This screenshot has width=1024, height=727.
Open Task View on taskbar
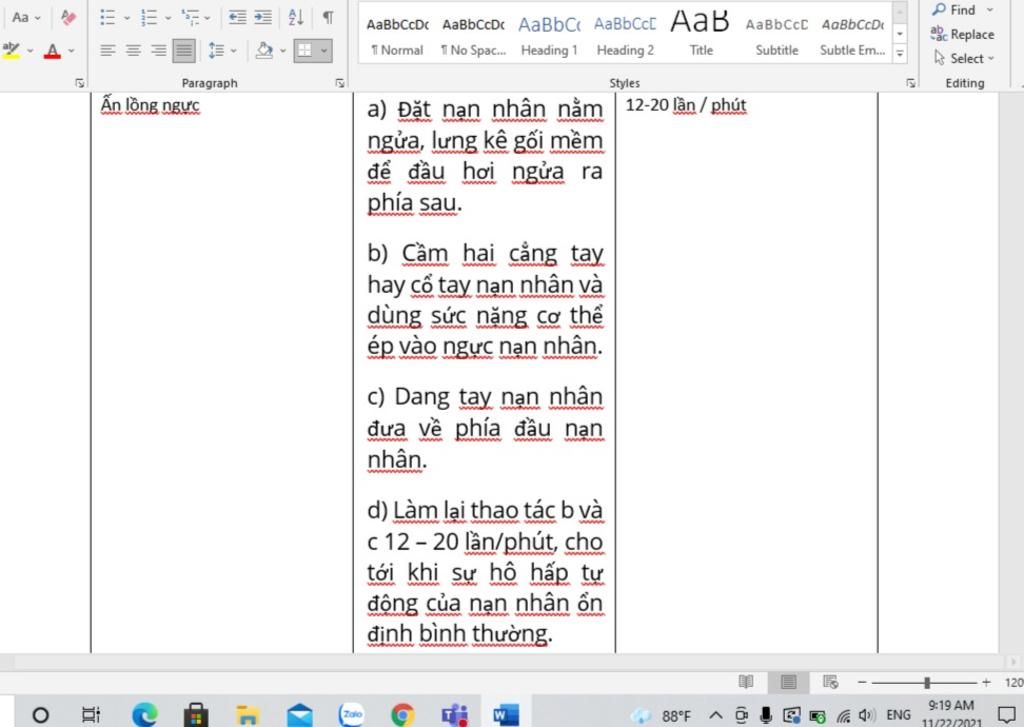91,715
